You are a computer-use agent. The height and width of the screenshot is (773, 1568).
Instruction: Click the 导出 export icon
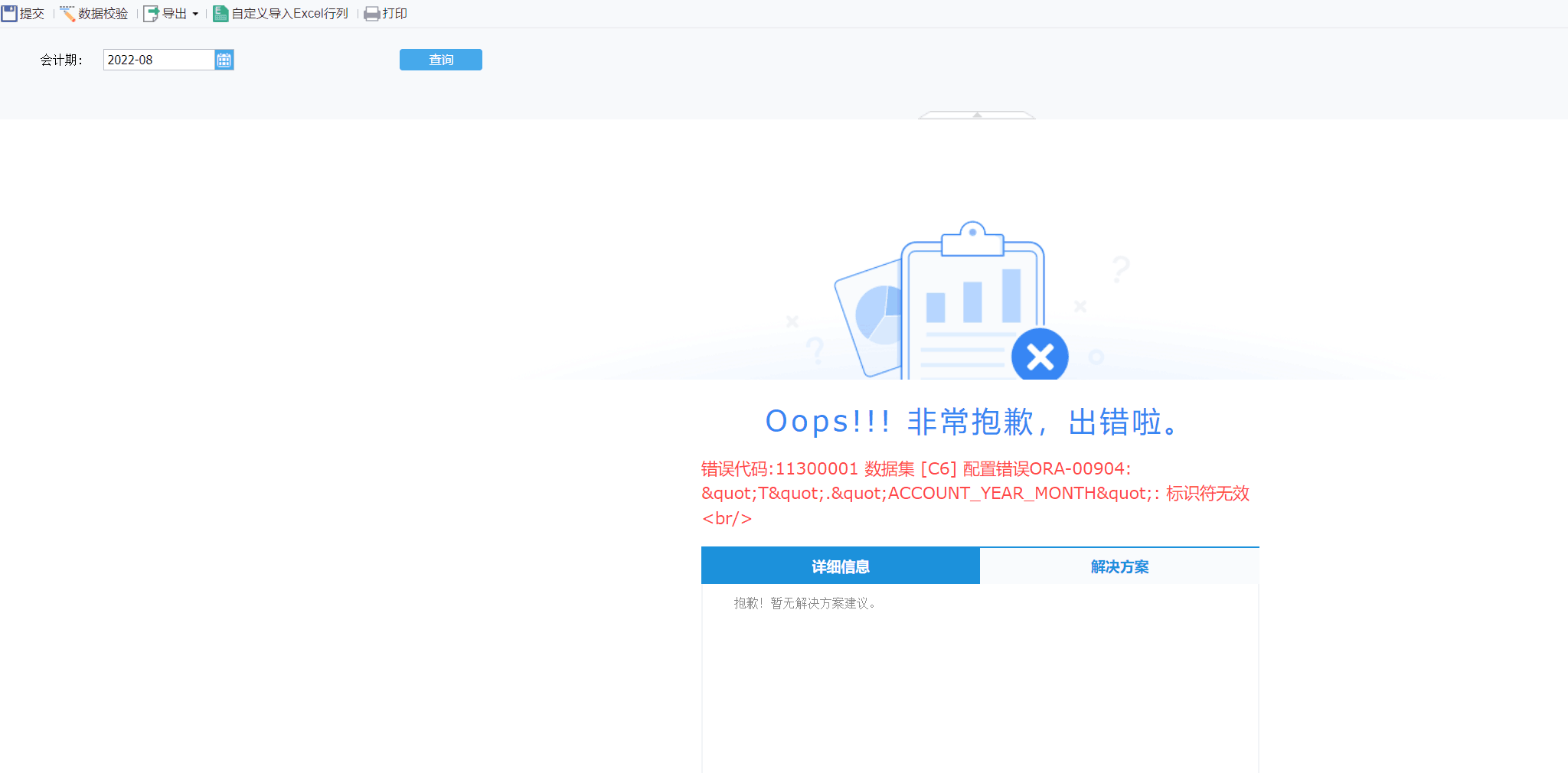point(152,14)
